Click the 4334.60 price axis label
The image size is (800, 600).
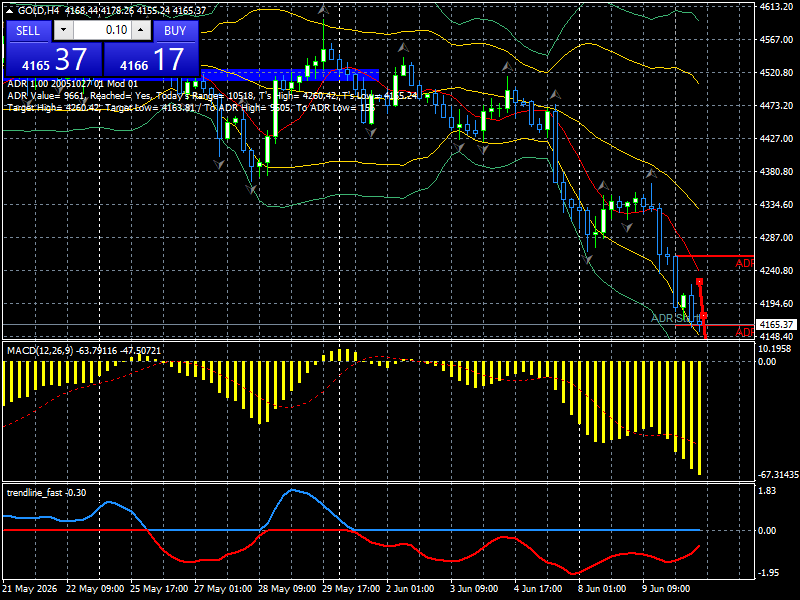(x=776, y=204)
